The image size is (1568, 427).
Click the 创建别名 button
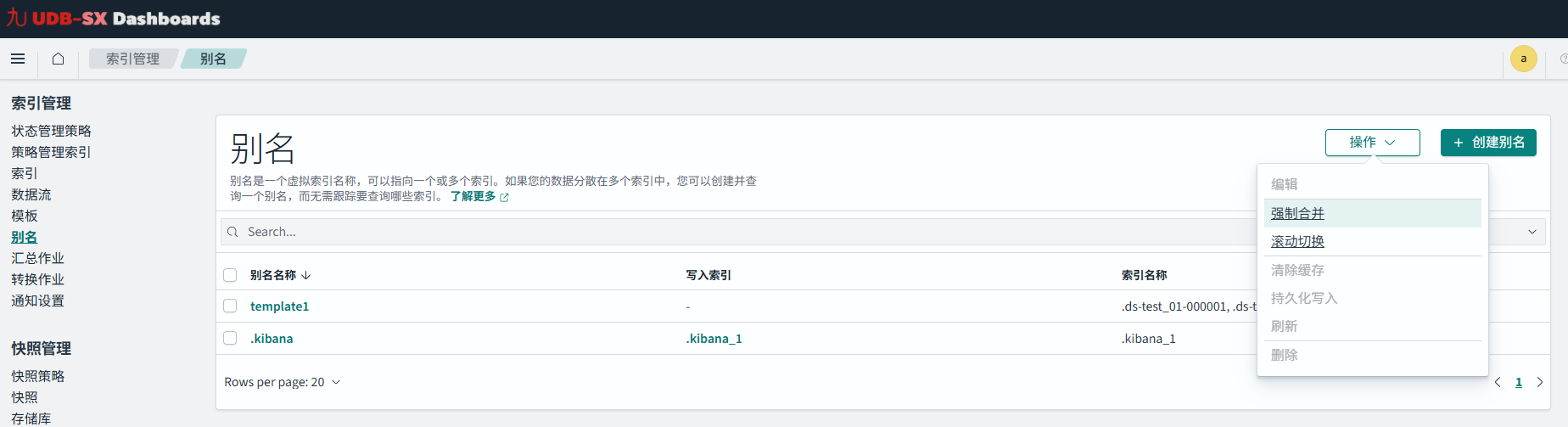[1488, 143]
